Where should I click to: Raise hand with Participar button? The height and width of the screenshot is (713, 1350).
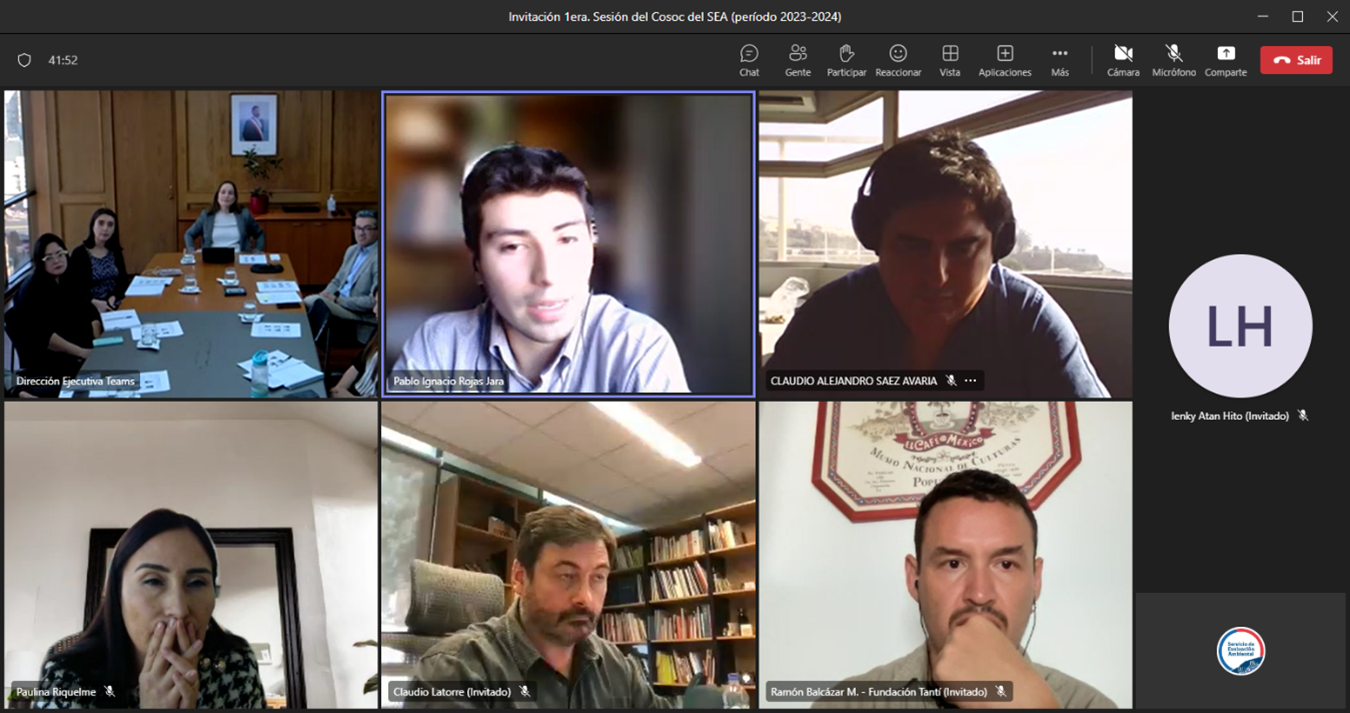point(846,59)
